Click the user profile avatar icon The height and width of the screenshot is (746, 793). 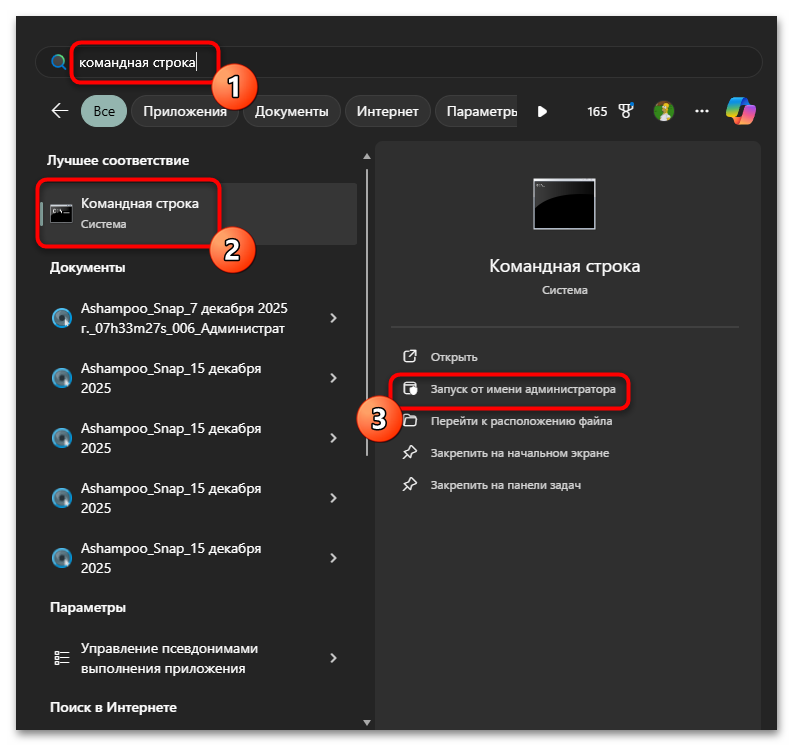pyautogui.click(x=663, y=111)
